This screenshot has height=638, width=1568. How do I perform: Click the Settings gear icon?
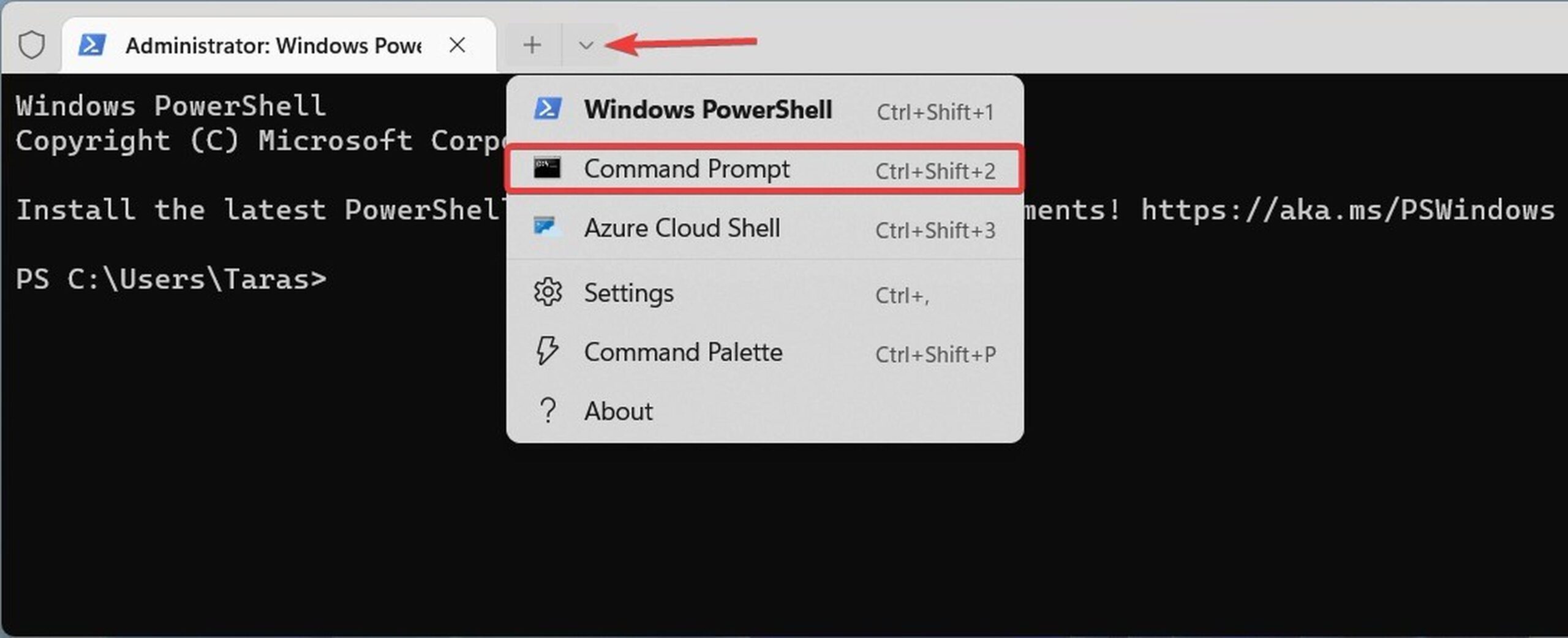548,292
